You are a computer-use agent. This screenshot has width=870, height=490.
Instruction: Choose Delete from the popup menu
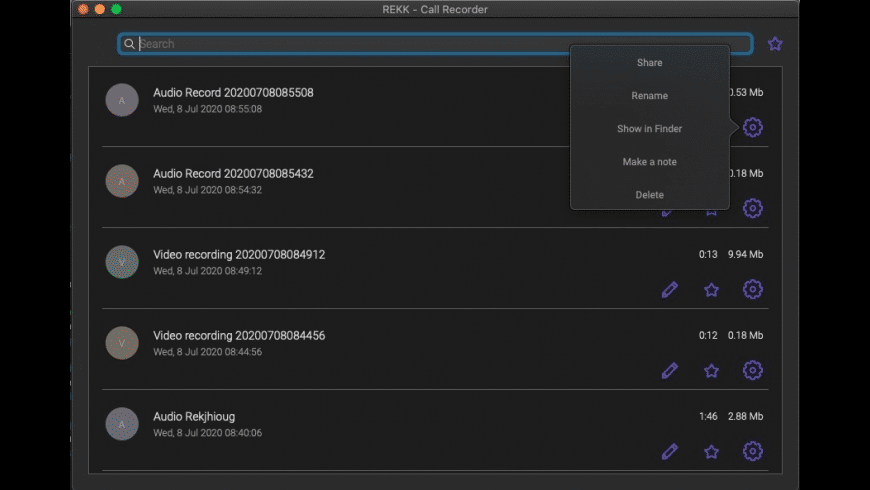649,195
